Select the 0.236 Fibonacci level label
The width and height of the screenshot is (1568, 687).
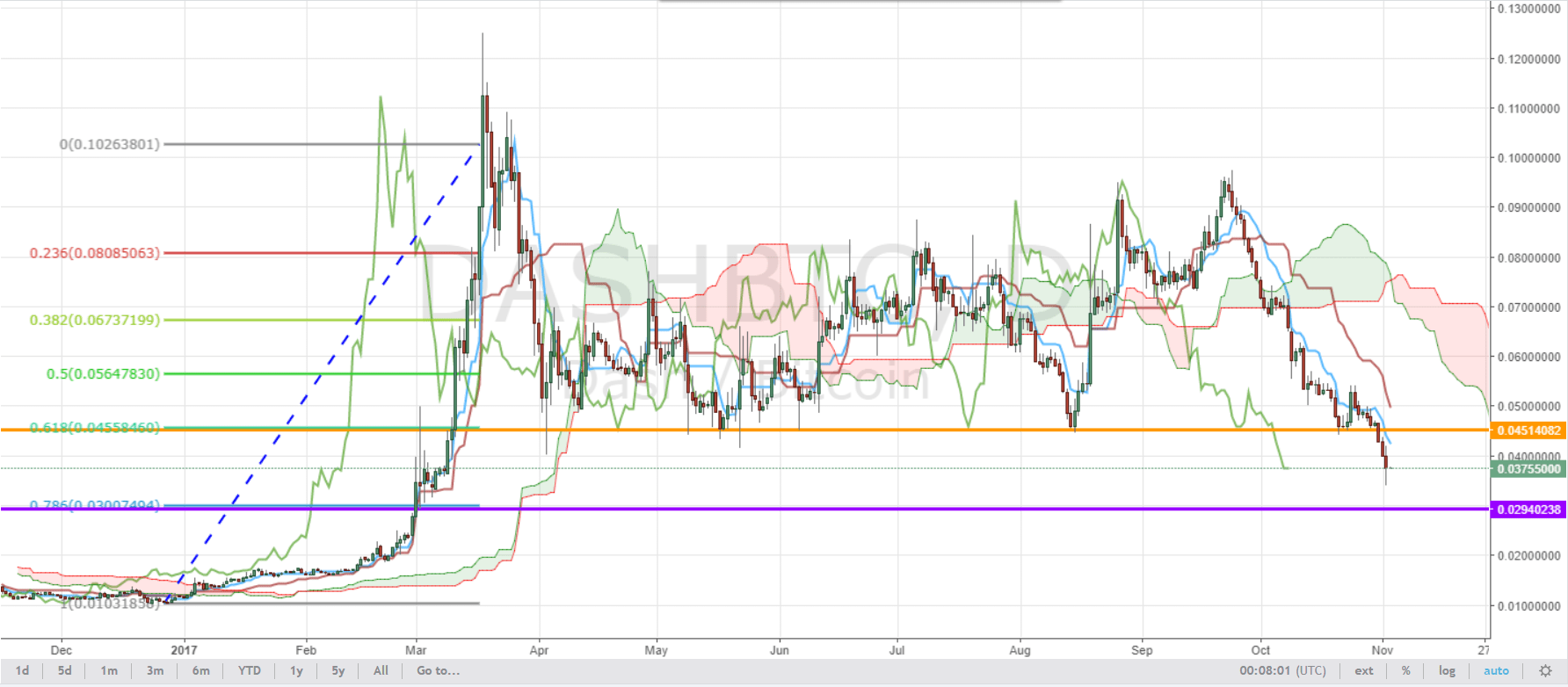tap(95, 253)
